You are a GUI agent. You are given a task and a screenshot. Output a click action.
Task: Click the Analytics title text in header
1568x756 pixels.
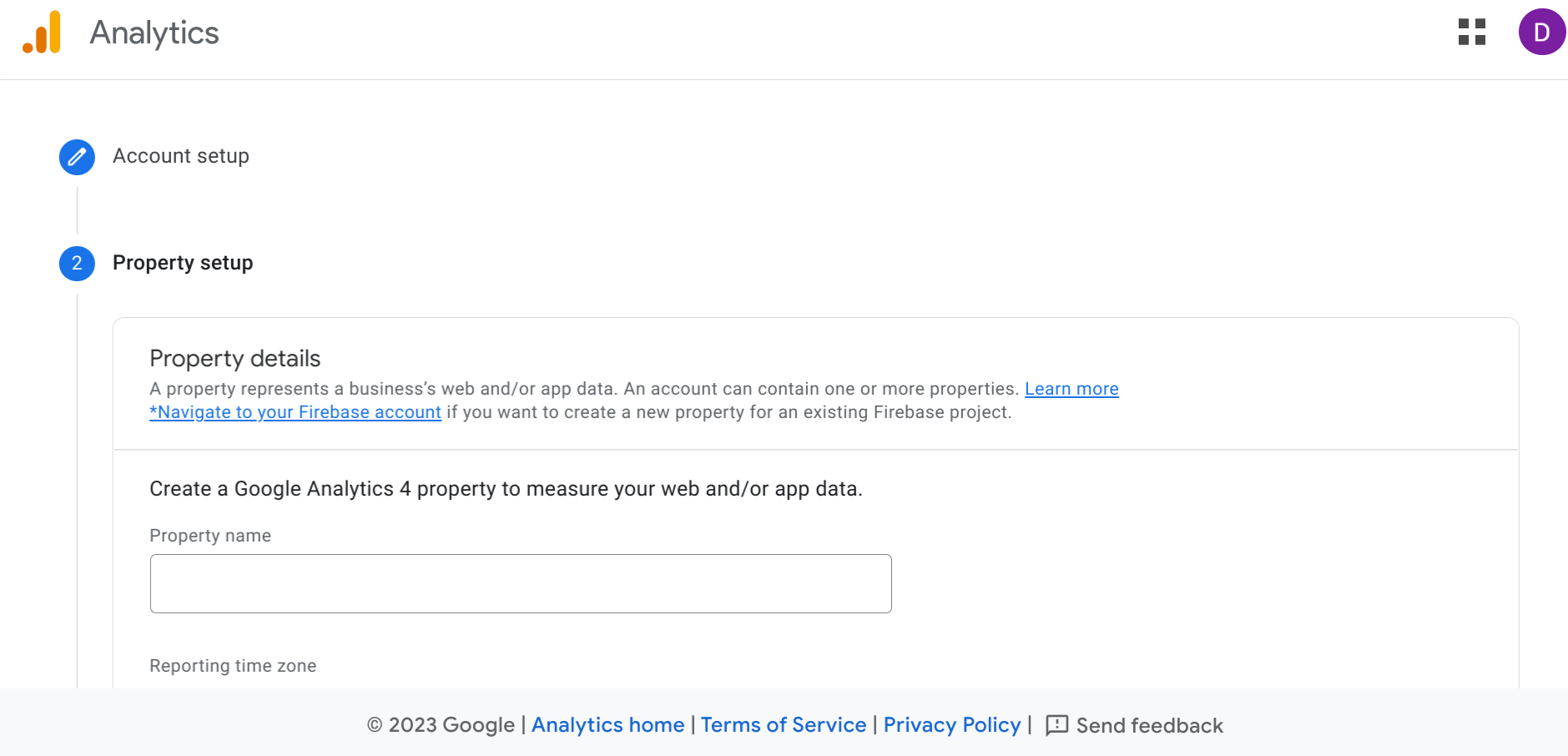tap(154, 33)
